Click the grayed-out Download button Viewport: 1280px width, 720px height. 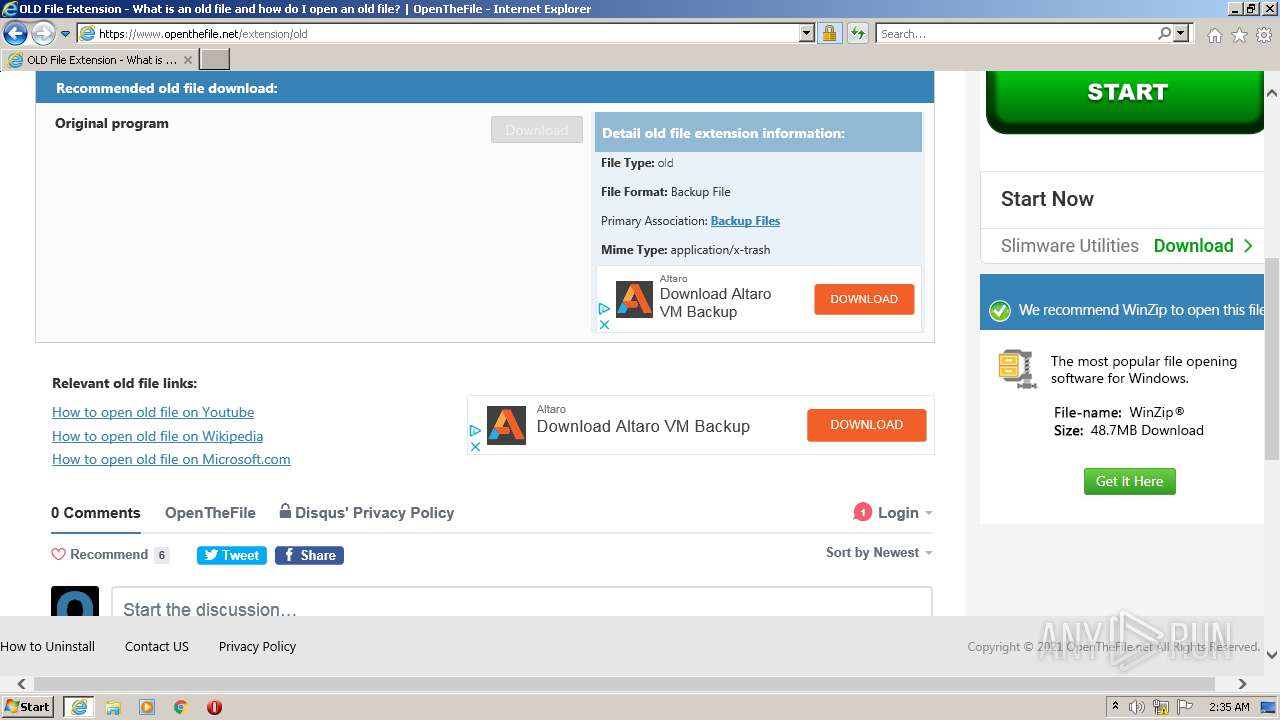click(537, 130)
